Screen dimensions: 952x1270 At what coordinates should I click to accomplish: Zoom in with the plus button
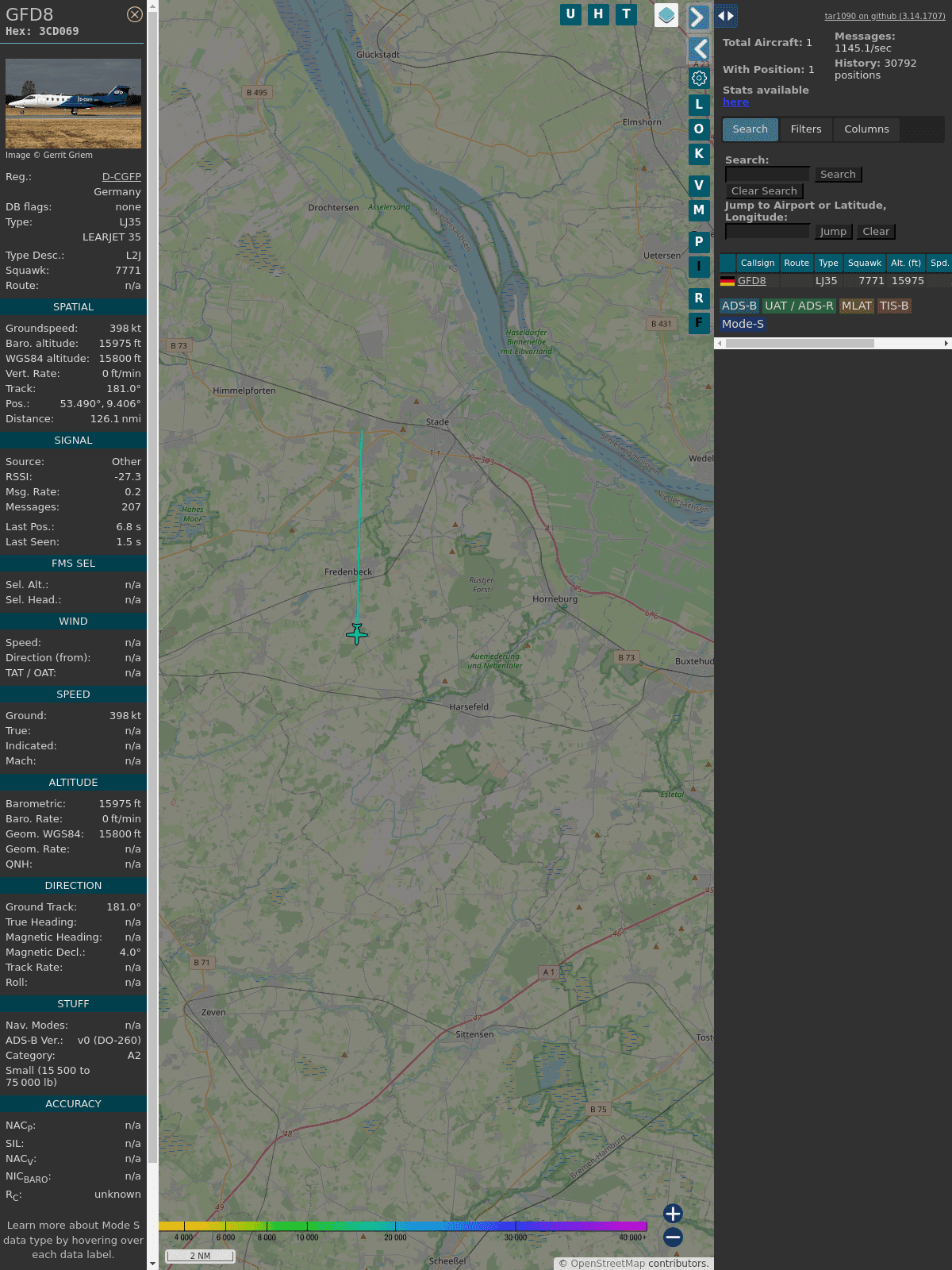[673, 1214]
